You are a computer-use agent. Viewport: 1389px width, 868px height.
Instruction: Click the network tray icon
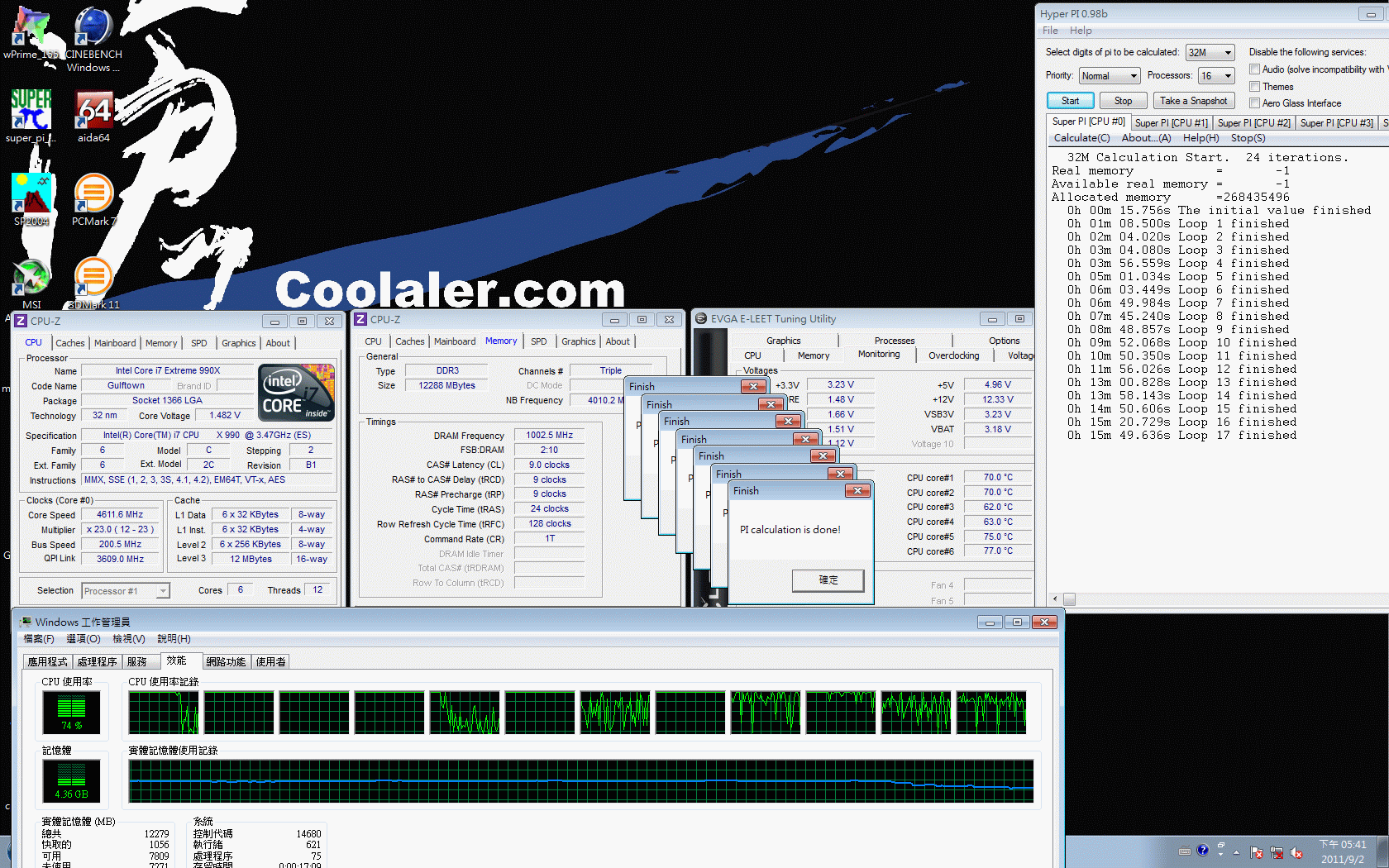[x=1277, y=852]
